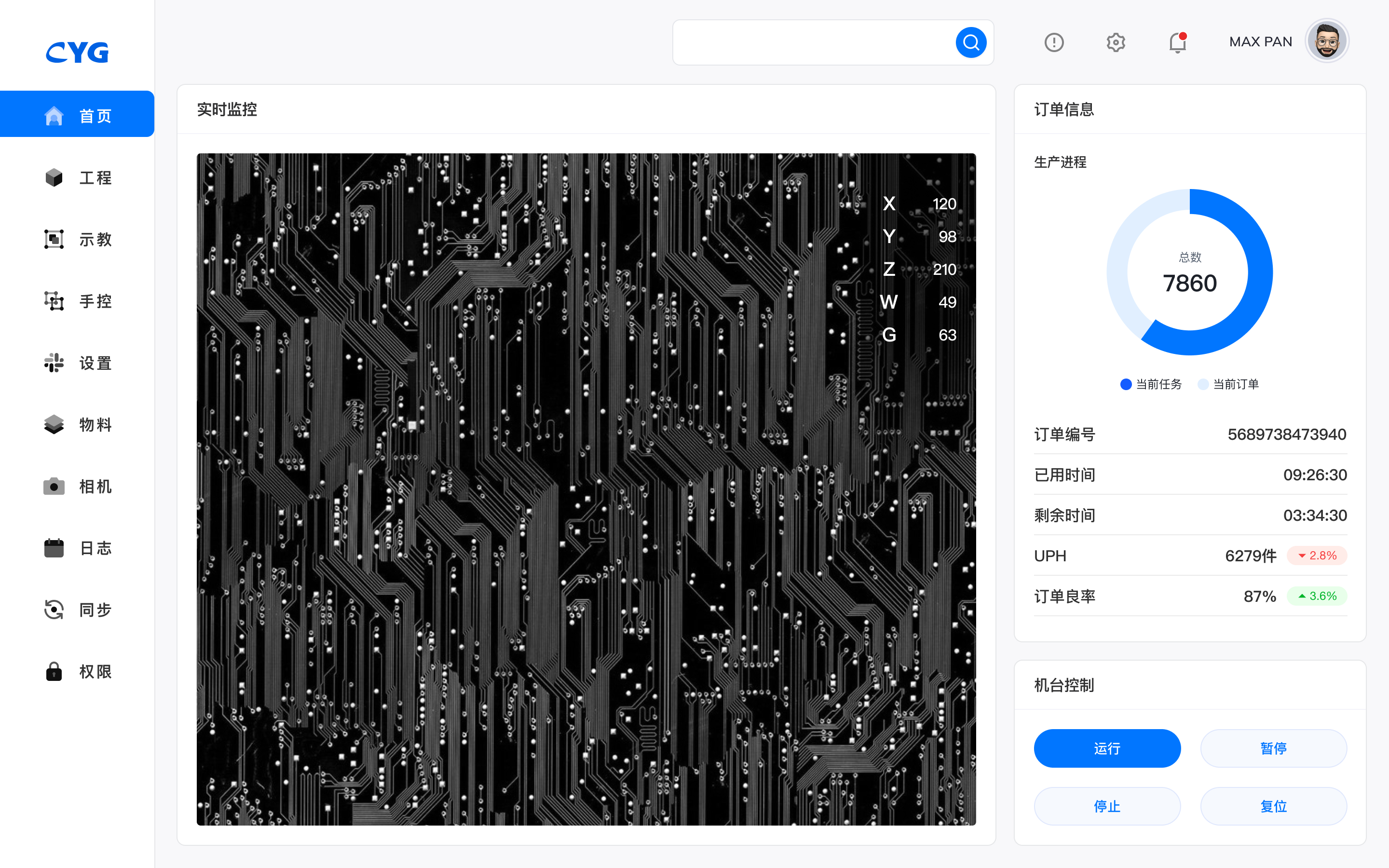Screen dimensions: 1389x868
Task: Click the 当前任务 legend dot
Action: tap(1126, 384)
